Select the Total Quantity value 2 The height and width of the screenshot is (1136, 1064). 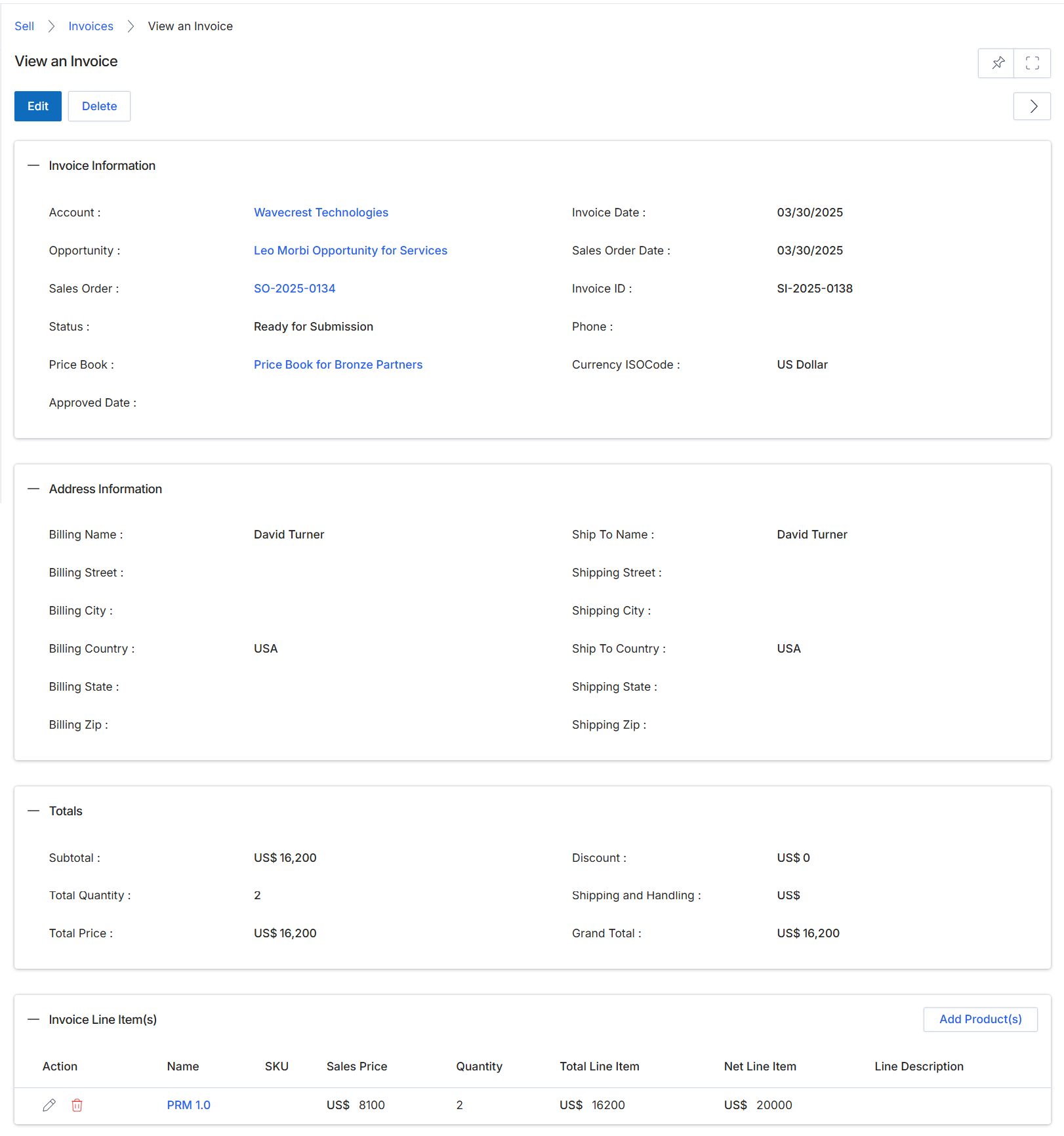pos(257,895)
